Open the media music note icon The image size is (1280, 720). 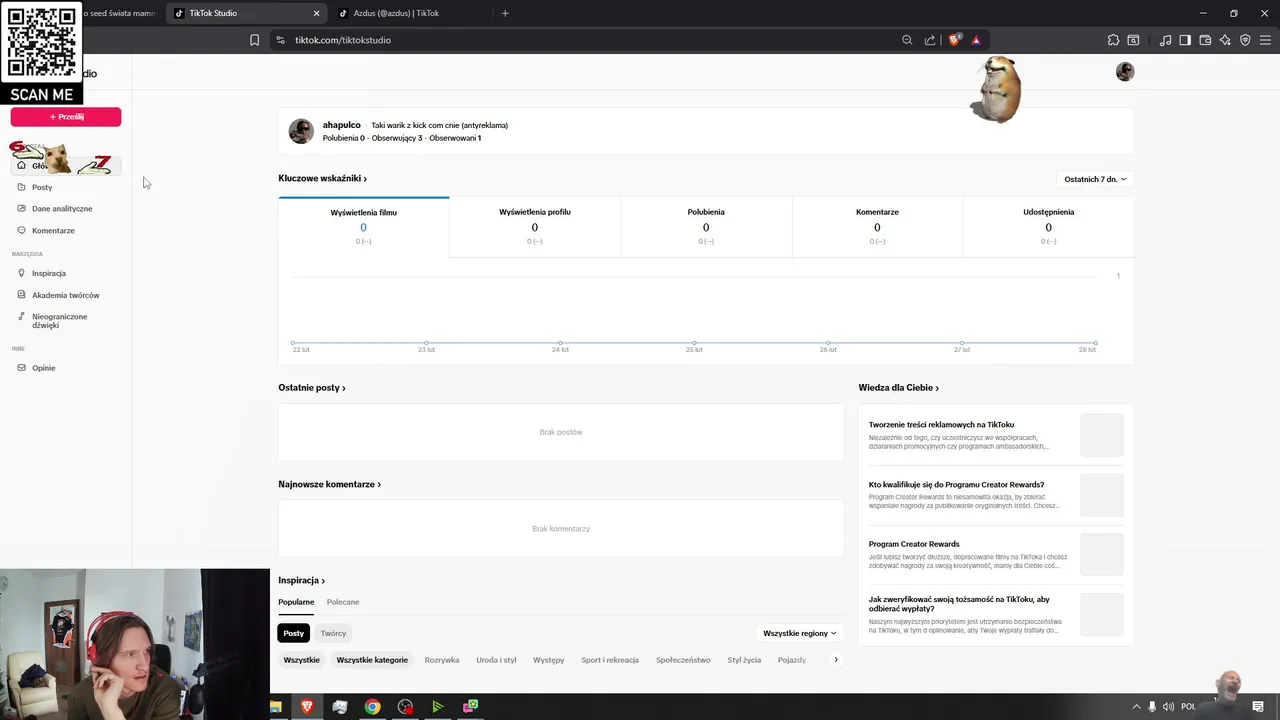point(1165,40)
